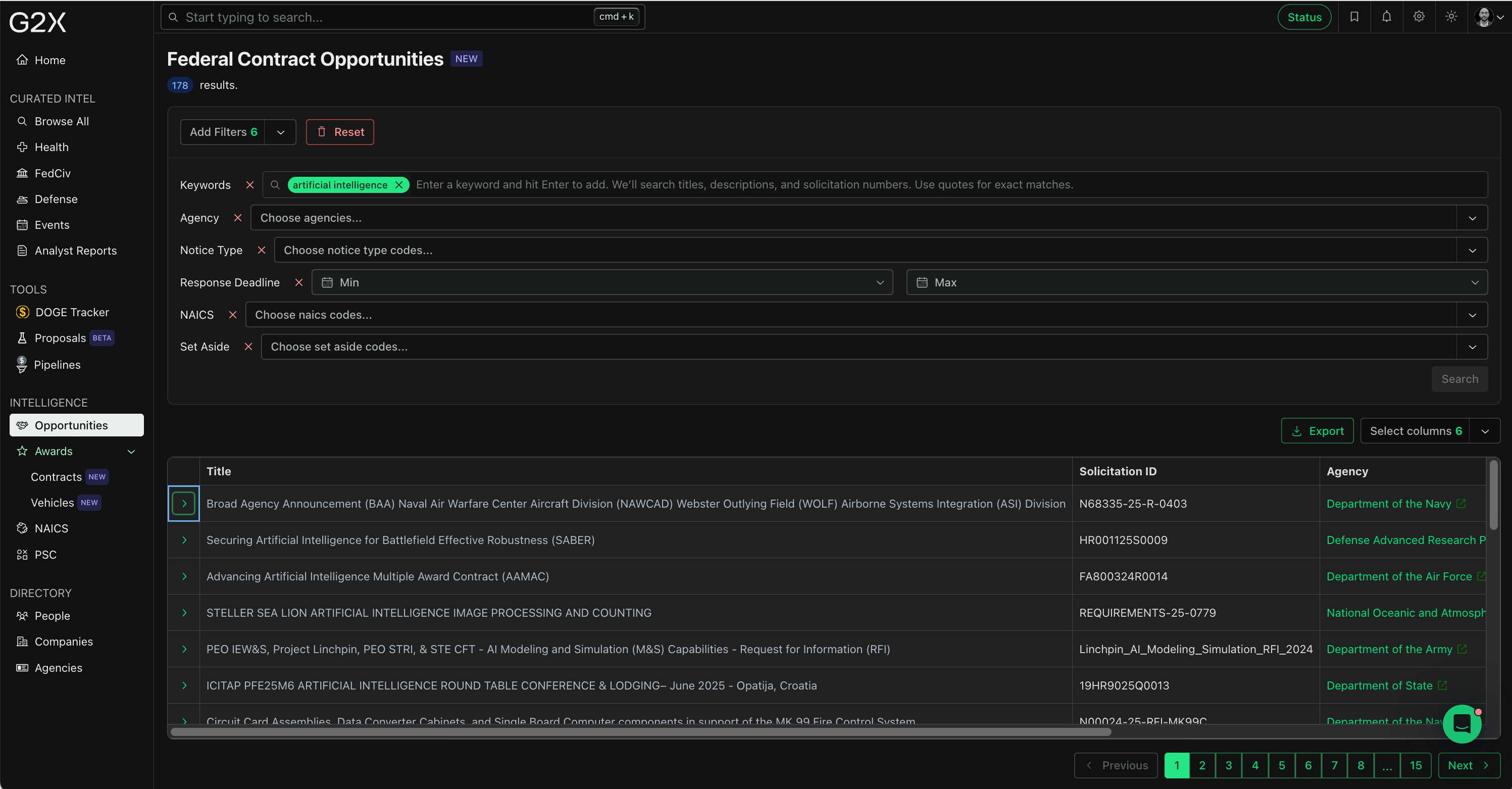Image resolution: width=1512 pixels, height=789 pixels.
Task: Open the settings gear icon
Action: tap(1419, 17)
